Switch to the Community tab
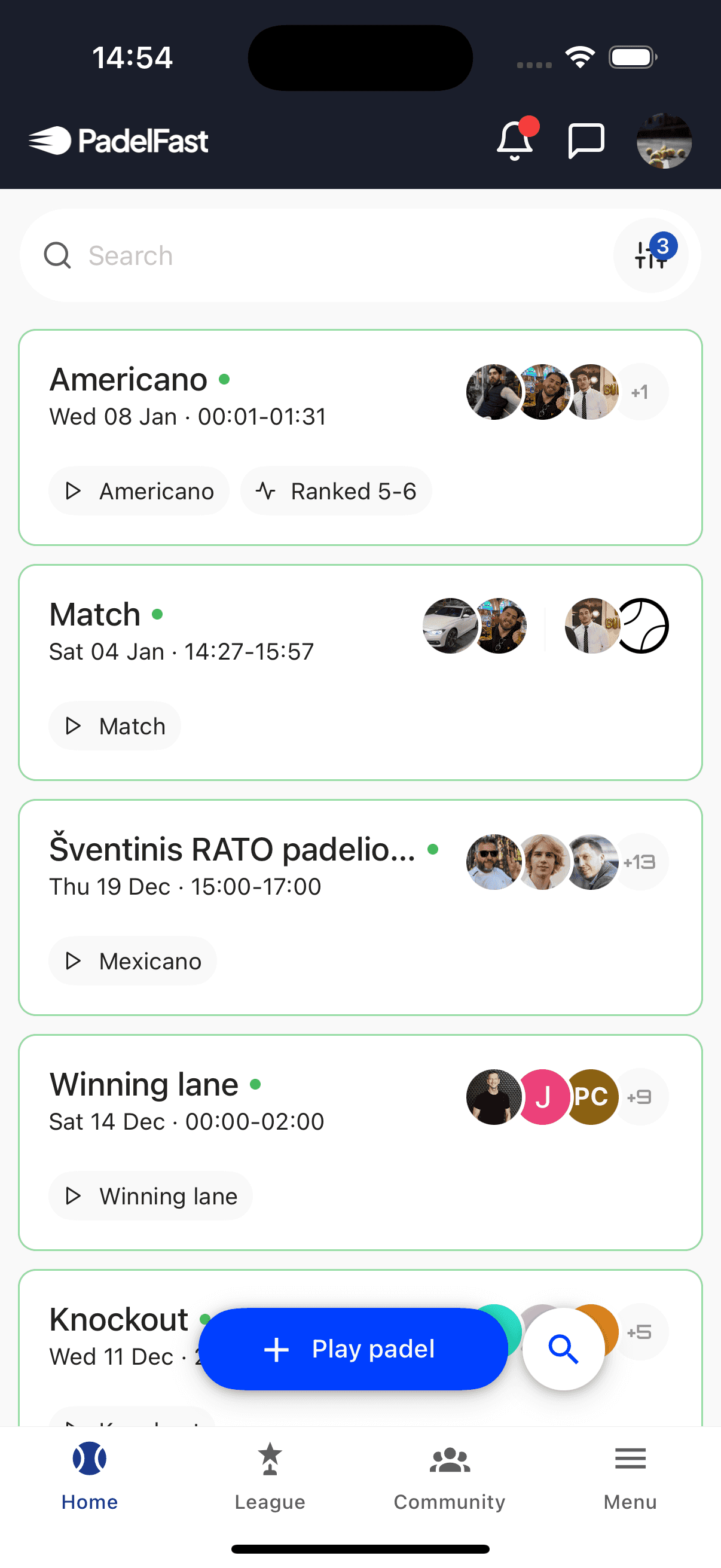Screen dimensions: 721x1568 [x=450, y=1477]
